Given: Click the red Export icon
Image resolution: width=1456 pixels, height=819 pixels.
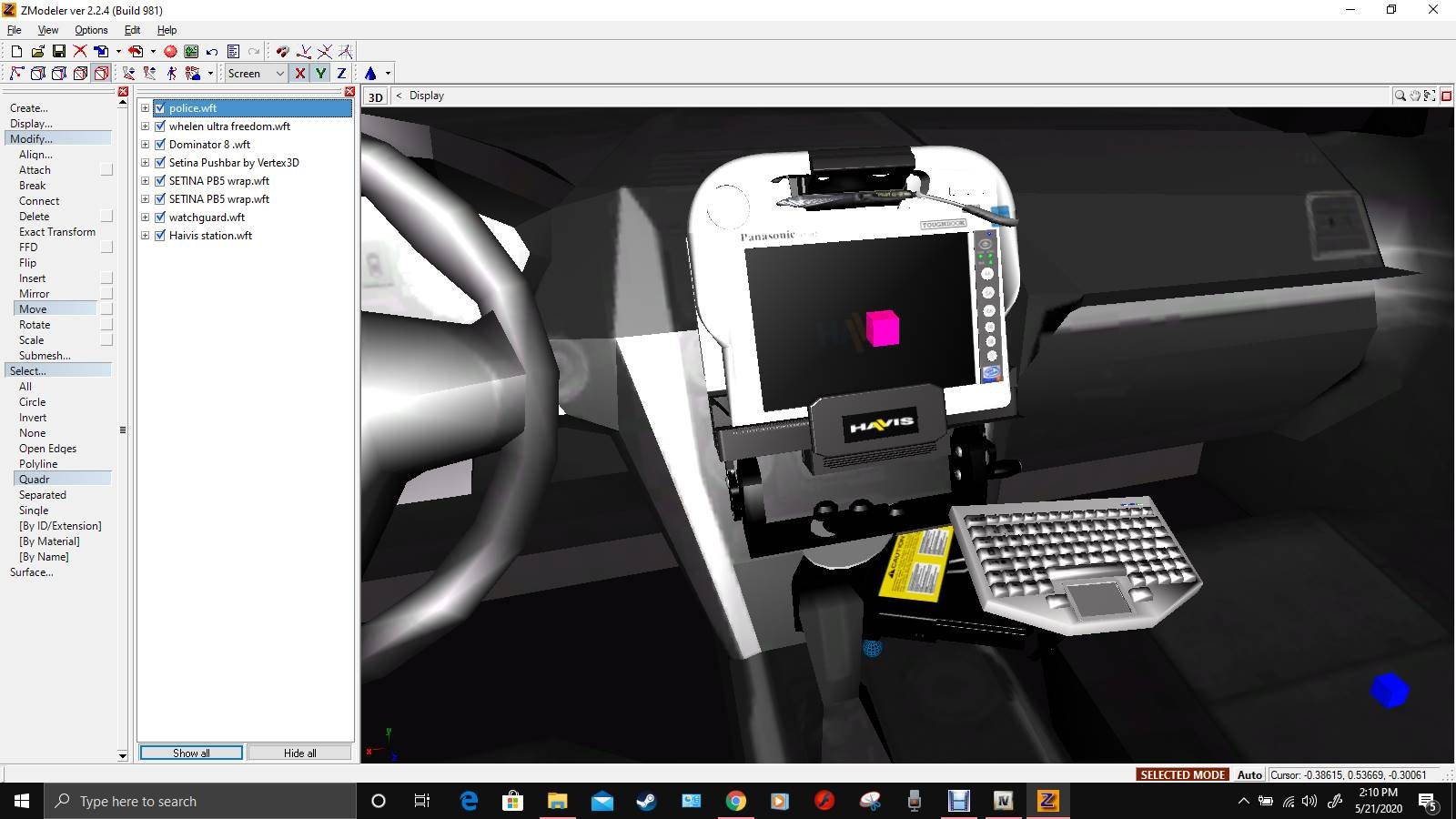Looking at the screenshot, I should 136,52.
